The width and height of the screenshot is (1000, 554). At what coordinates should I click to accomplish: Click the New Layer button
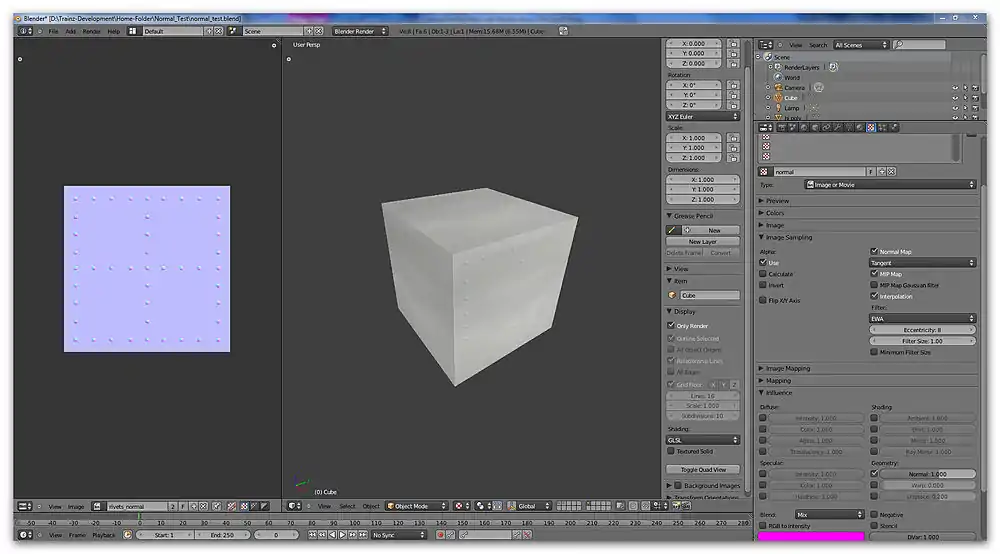703,241
